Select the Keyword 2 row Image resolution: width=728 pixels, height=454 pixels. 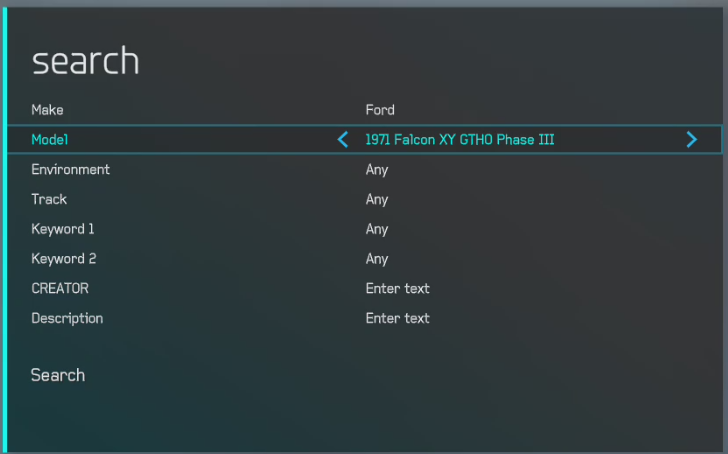click(x=364, y=259)
